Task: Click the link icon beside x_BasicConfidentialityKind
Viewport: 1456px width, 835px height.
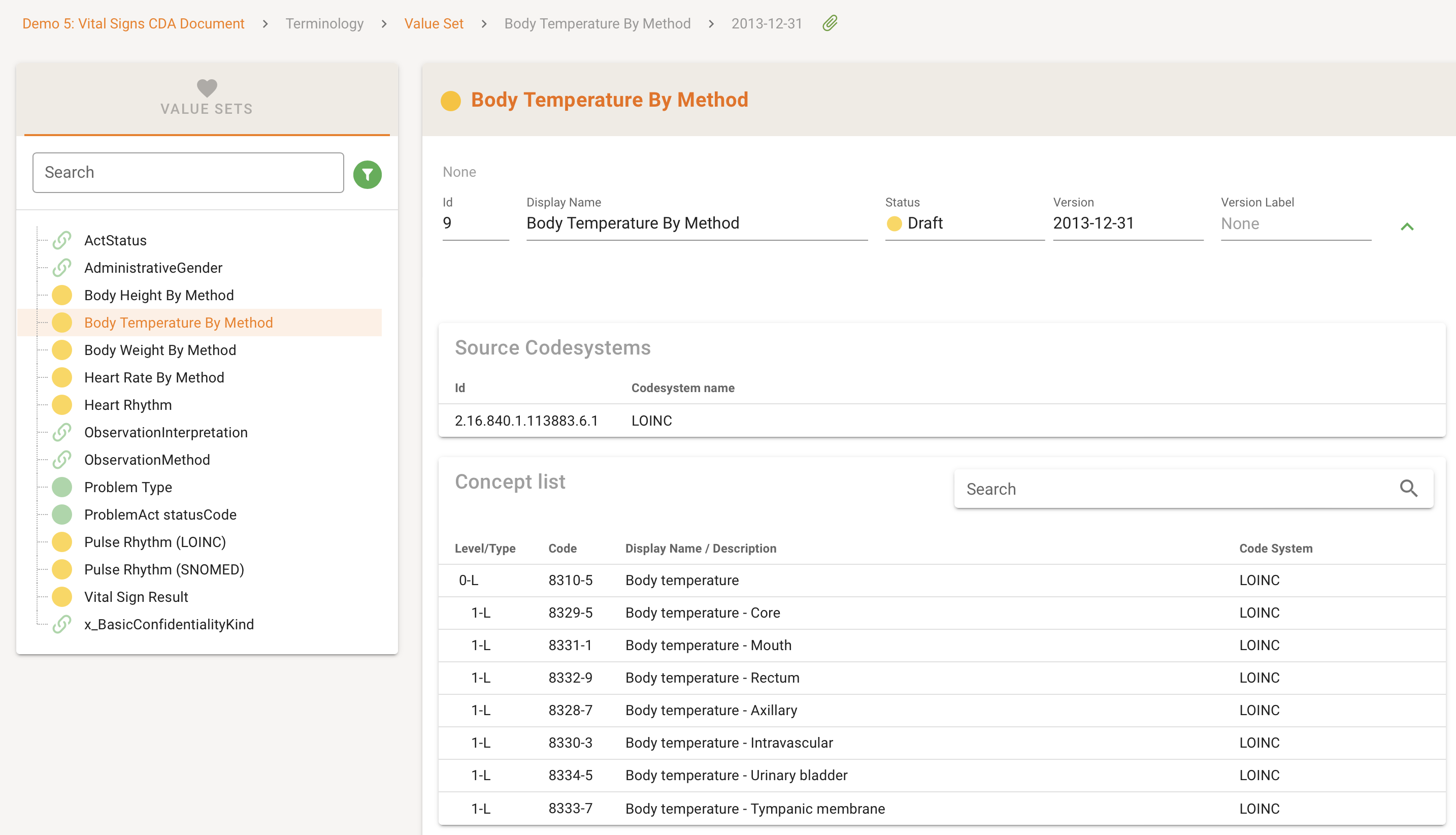Action: tap(62, 625)
